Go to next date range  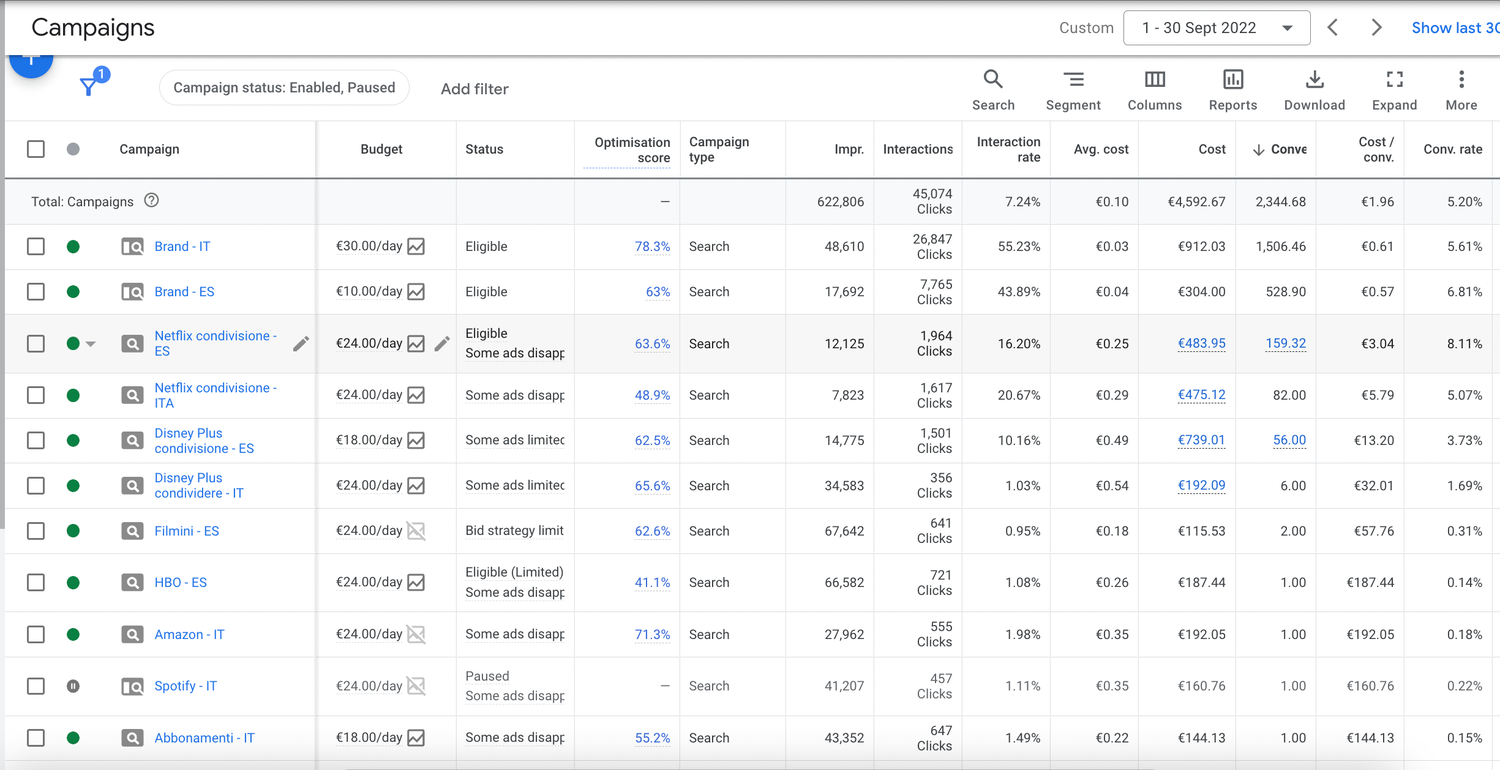pos(1376,28)
